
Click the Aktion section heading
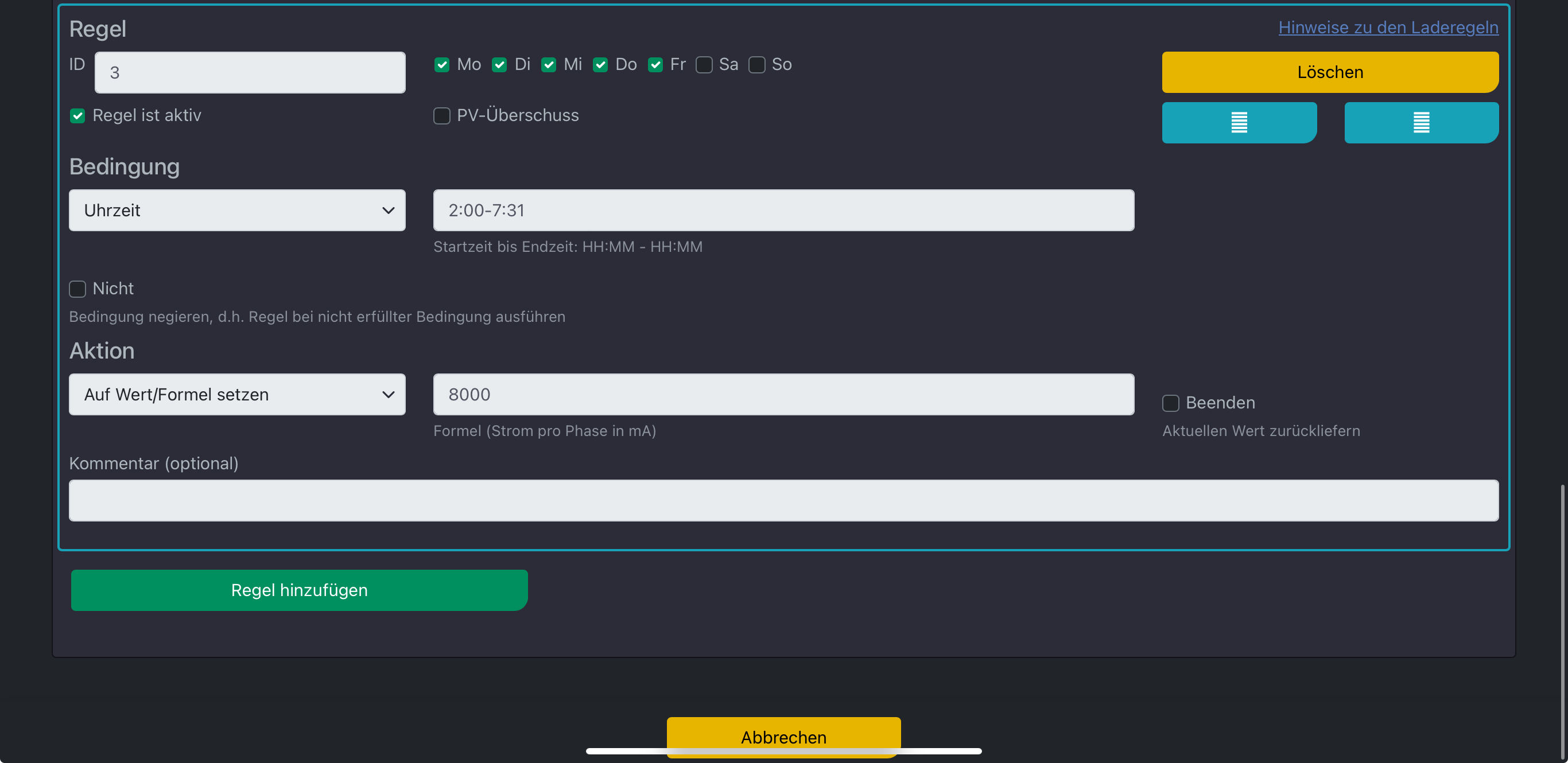[x=102, y=351]
